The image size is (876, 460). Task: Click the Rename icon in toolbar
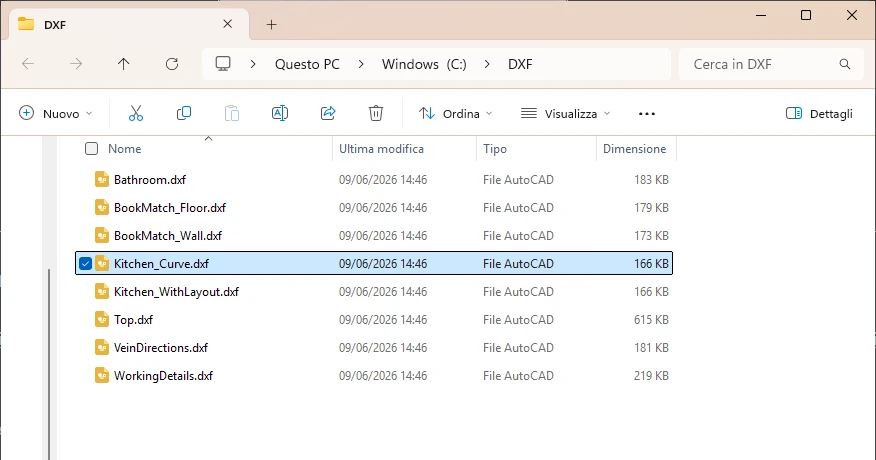point(280,113)
